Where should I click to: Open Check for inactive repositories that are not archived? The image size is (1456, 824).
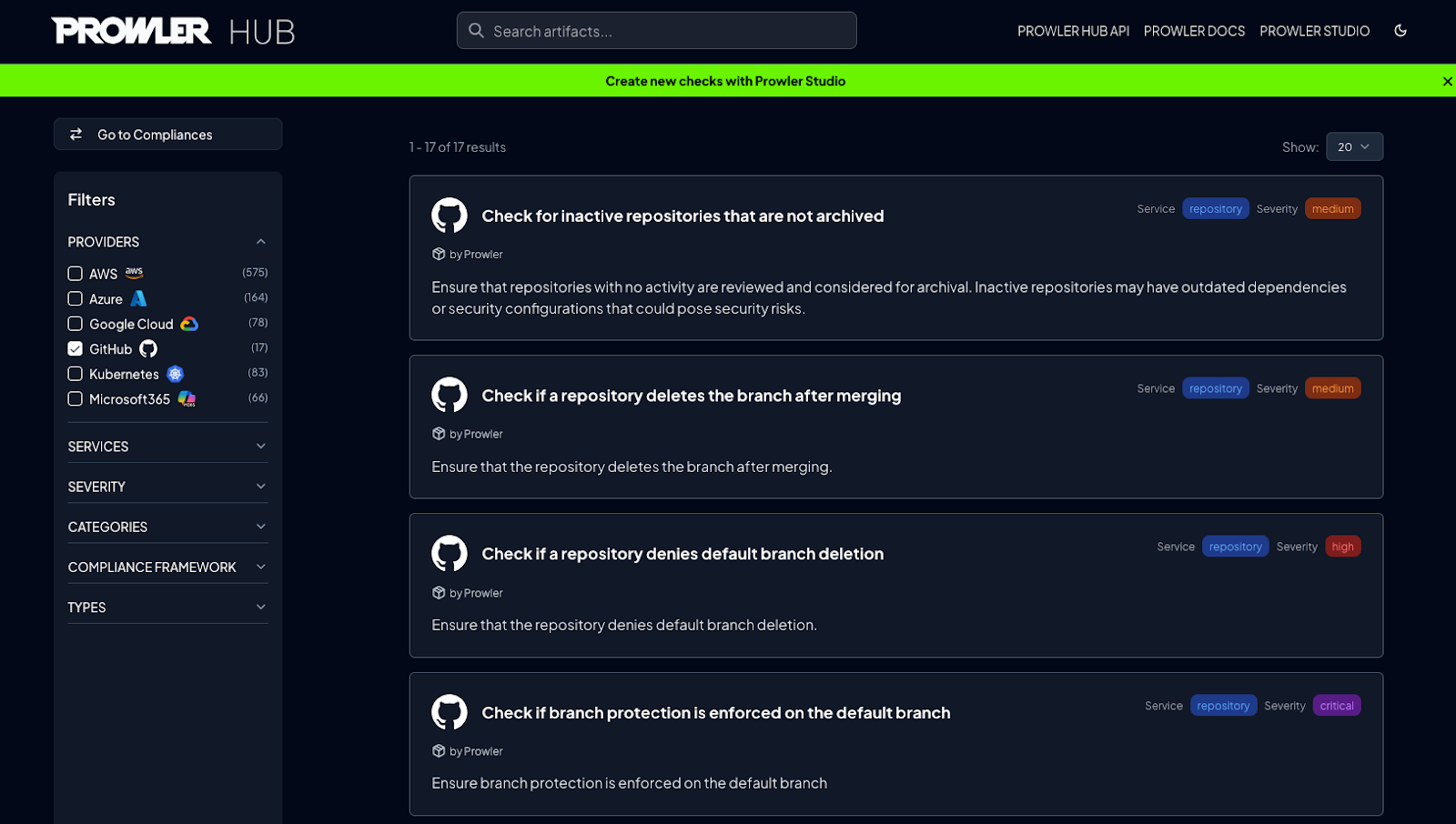click(x=682, y=216)
